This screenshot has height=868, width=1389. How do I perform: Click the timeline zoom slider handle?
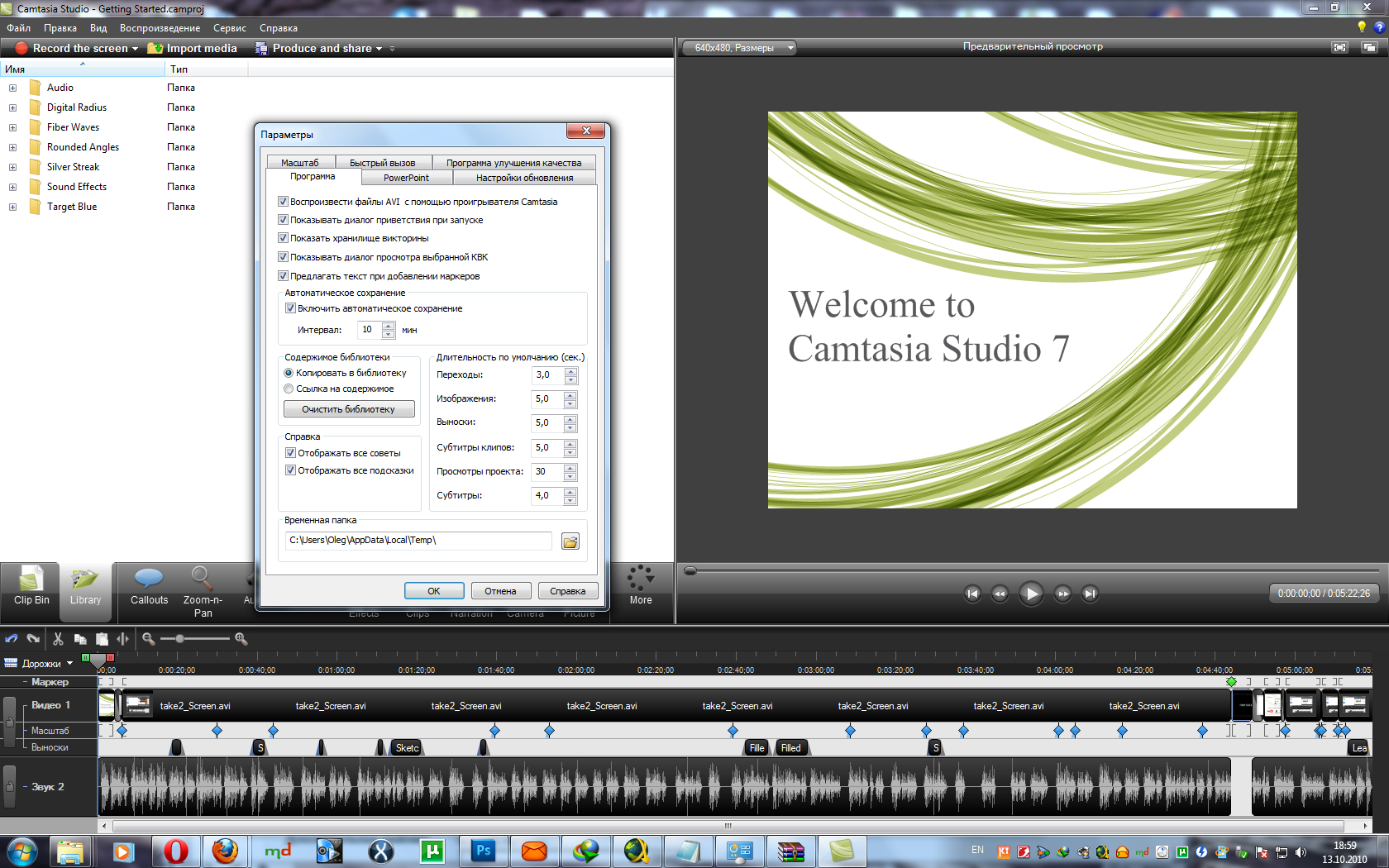pos(179,639)
